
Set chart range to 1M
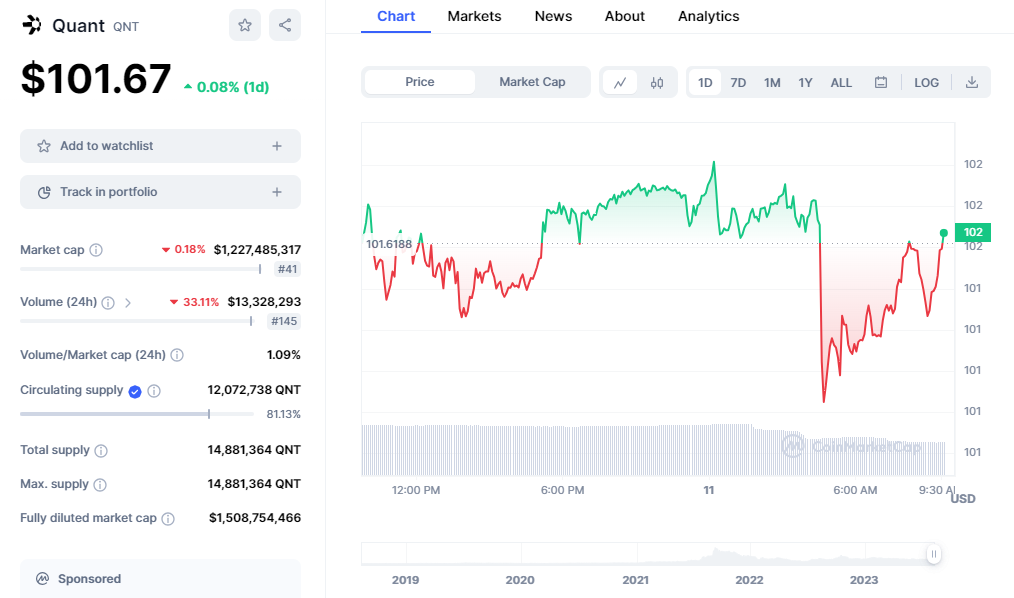(772, 83)
